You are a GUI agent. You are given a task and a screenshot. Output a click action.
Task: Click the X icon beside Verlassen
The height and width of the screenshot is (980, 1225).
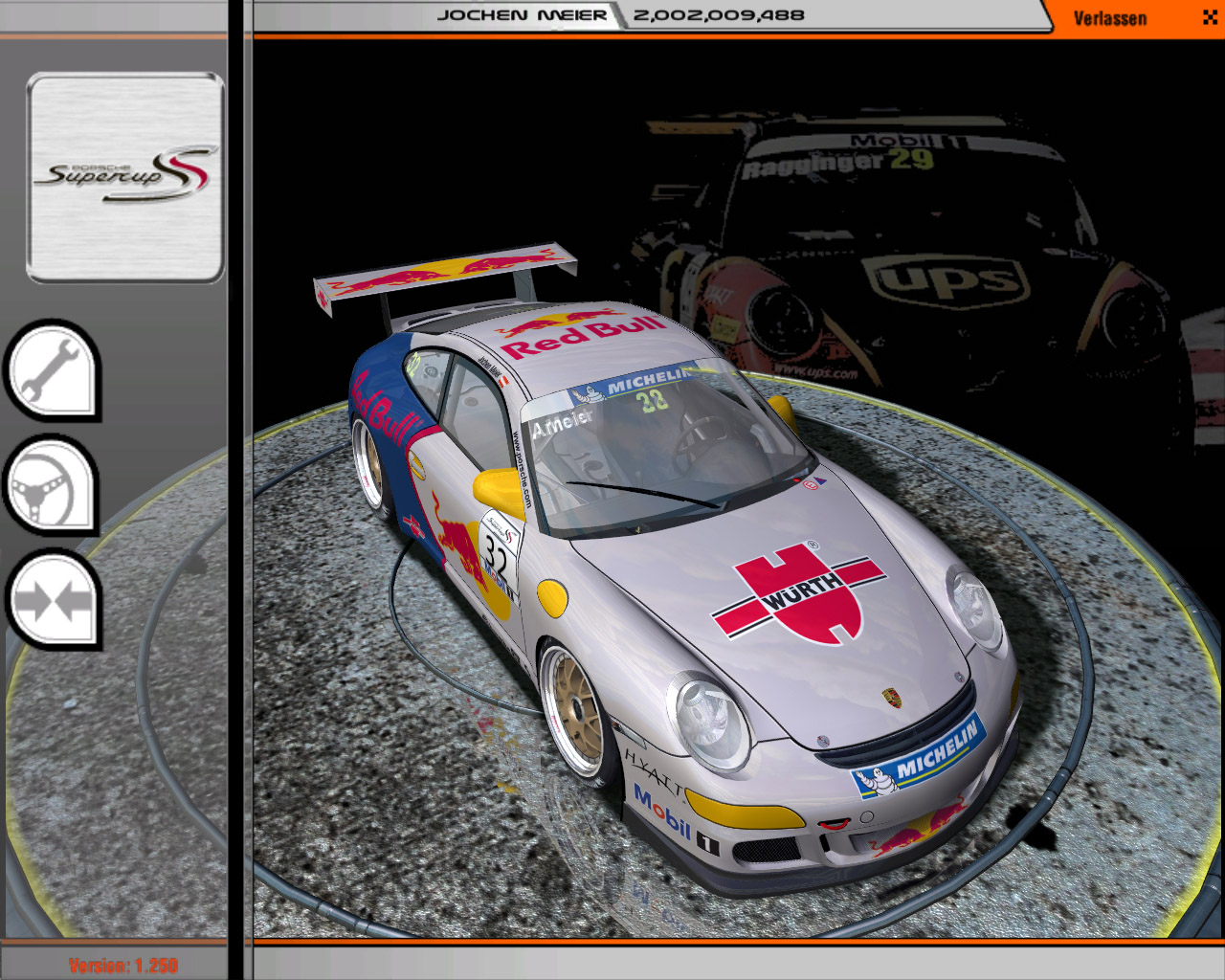pos(1210,17)
